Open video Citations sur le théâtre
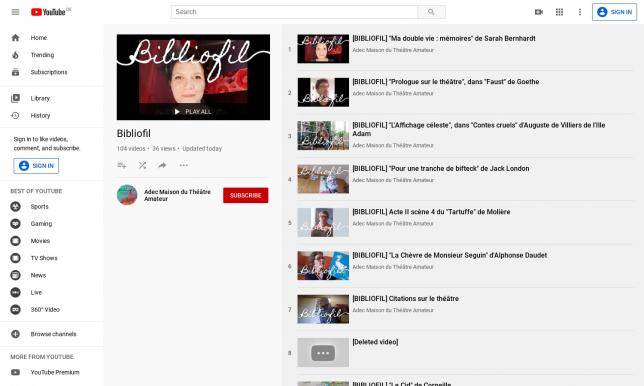This screenshot has width=644, height=386. pos(405,299)
